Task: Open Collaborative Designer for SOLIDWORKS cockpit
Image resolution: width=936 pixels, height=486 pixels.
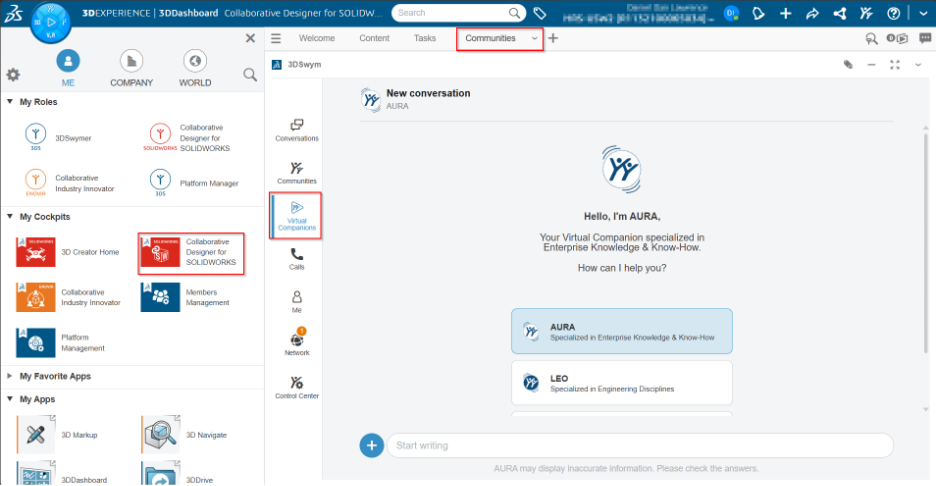Action: point(191,253)
